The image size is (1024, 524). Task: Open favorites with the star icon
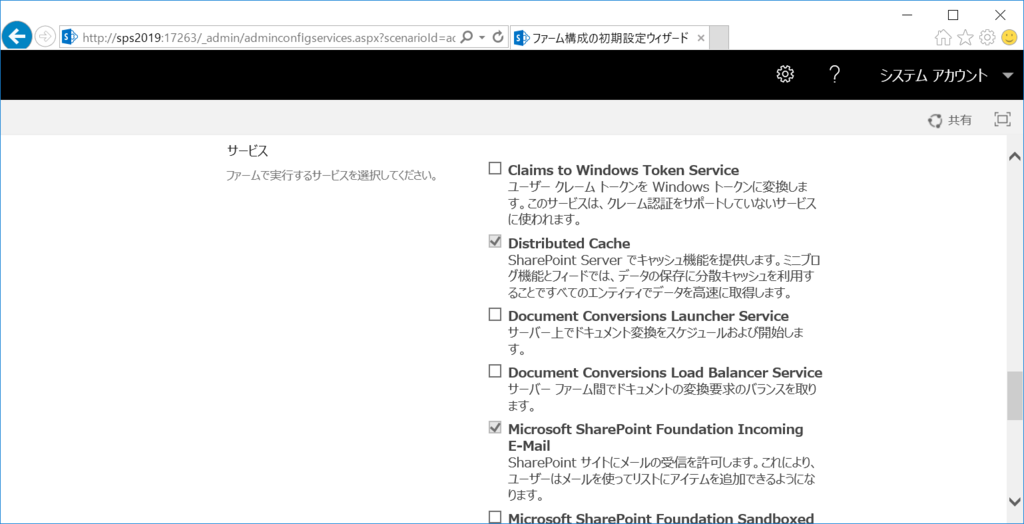click(965, 38)
